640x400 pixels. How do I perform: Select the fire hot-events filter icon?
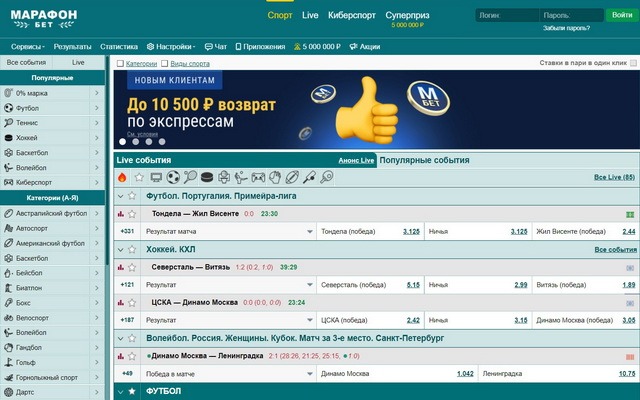click(122, 178)
